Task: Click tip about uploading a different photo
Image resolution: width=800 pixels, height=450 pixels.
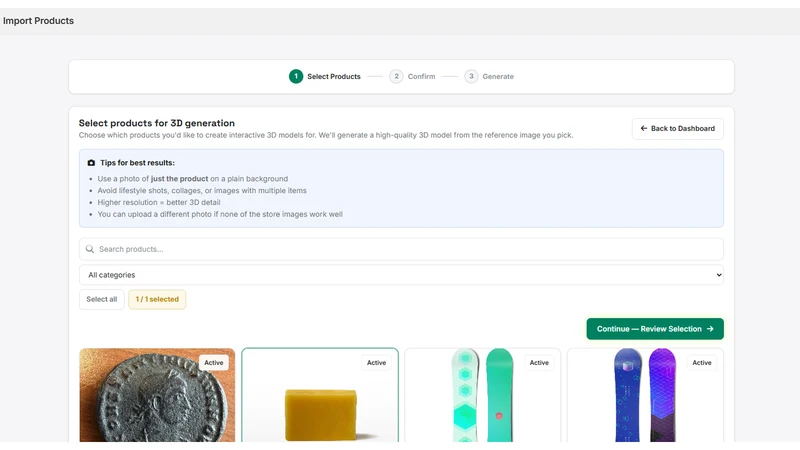Action: click(x=220, y=214)
